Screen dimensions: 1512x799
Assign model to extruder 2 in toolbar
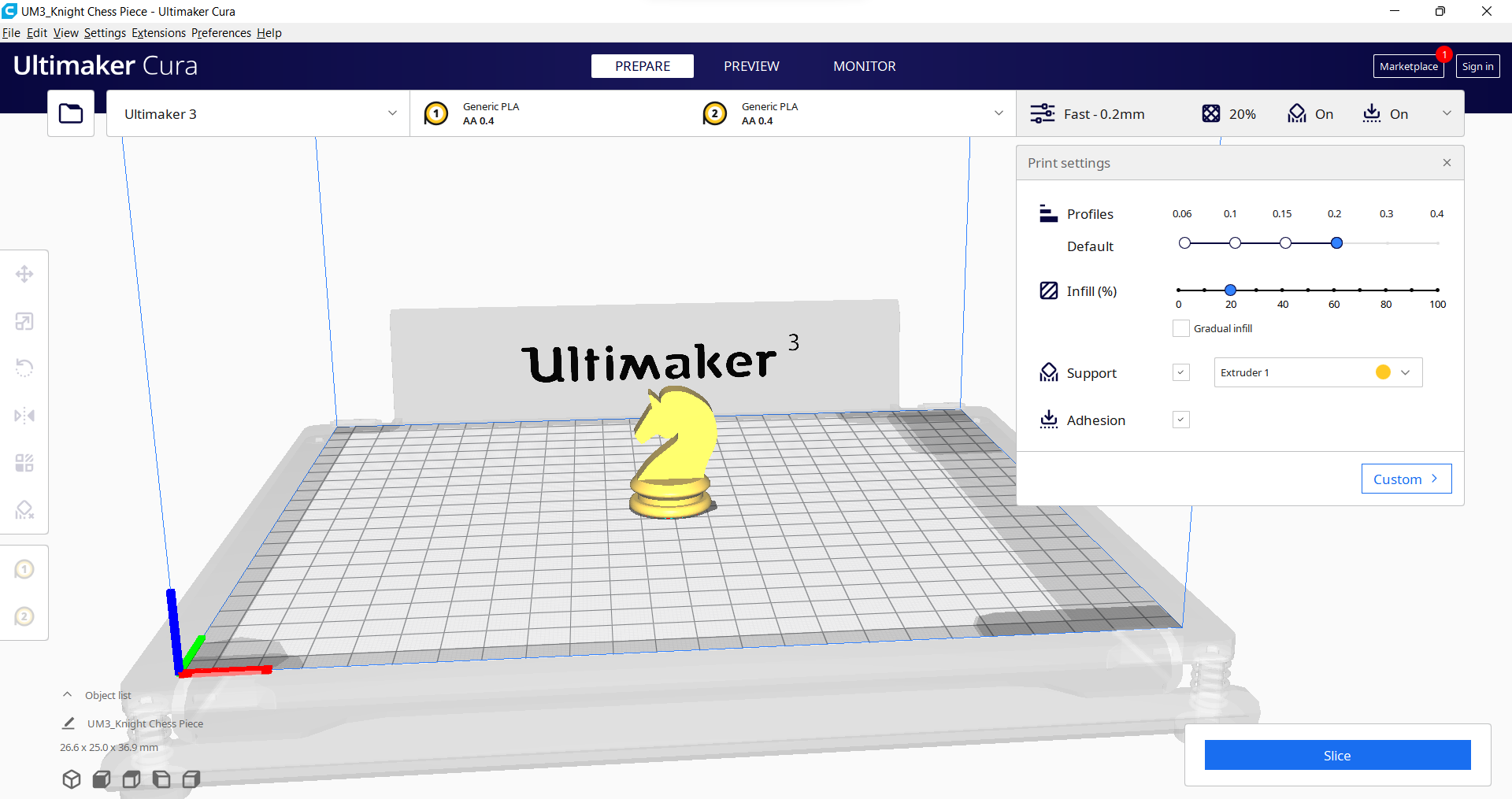click(24, 616)
